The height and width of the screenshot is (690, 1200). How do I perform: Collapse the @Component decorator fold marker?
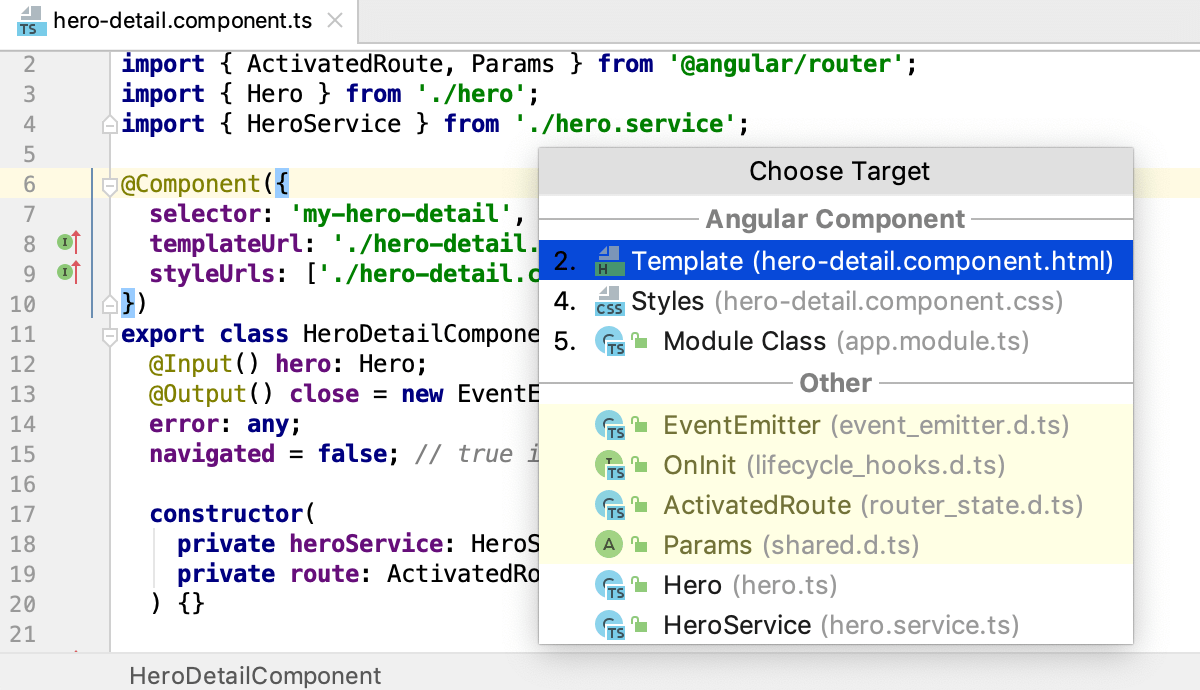pos(110,184)
